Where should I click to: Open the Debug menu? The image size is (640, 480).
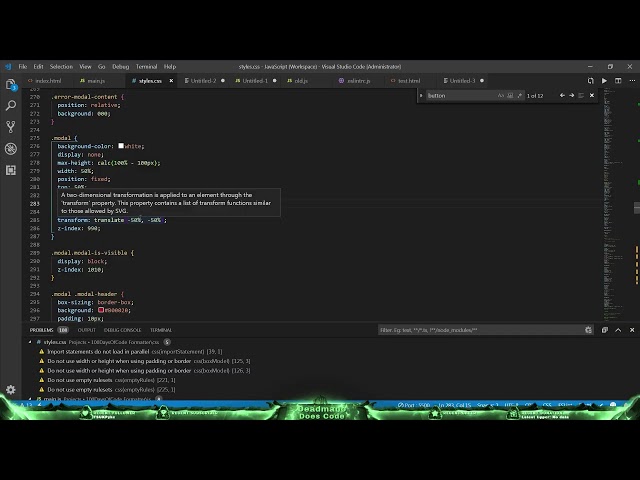120,67
